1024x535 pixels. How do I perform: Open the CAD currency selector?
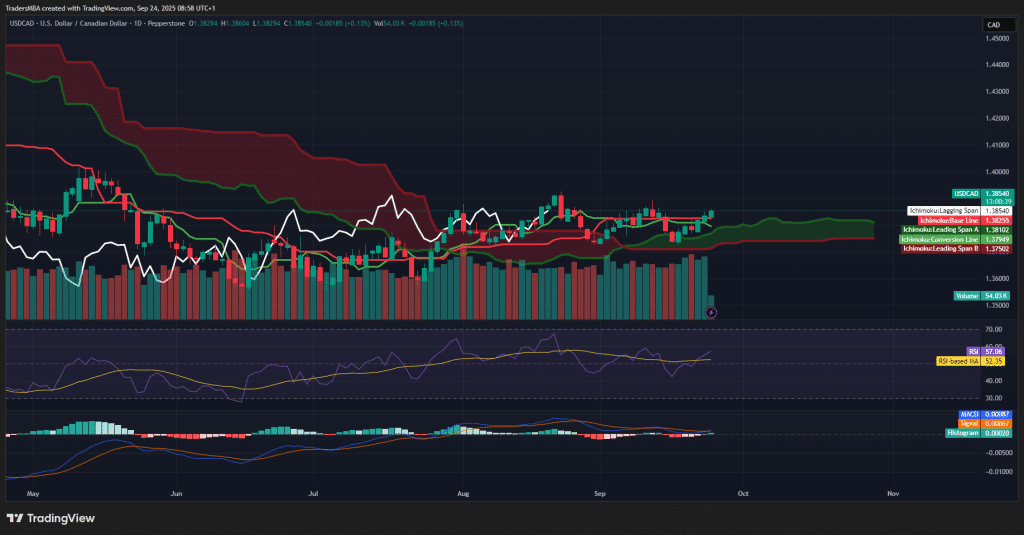(x=994, y=25)
